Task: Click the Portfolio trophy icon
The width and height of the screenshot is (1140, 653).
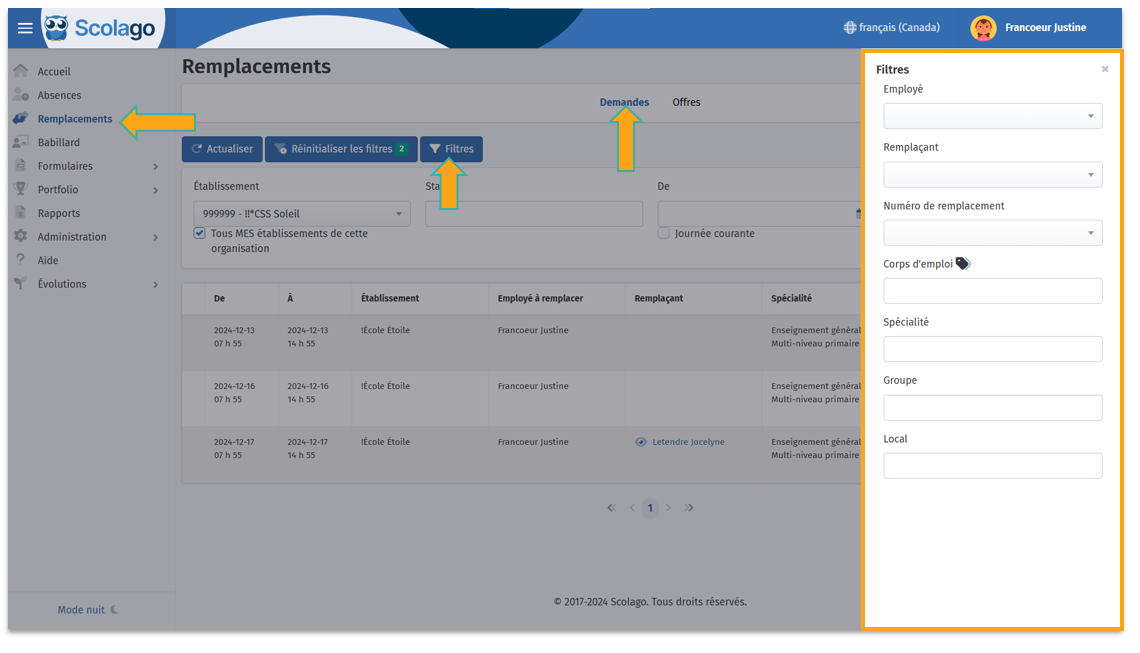Action: pos(20,188)
